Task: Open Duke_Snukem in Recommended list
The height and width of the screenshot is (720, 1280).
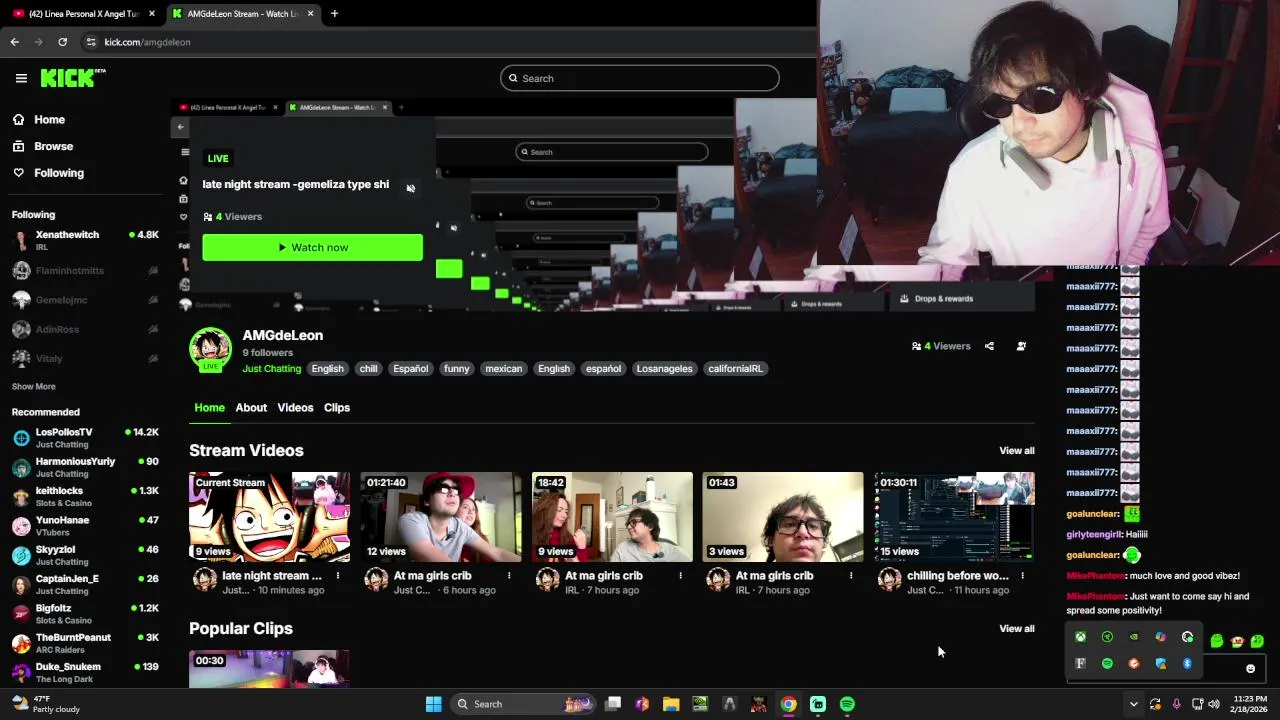Action: tap(85, 672)
